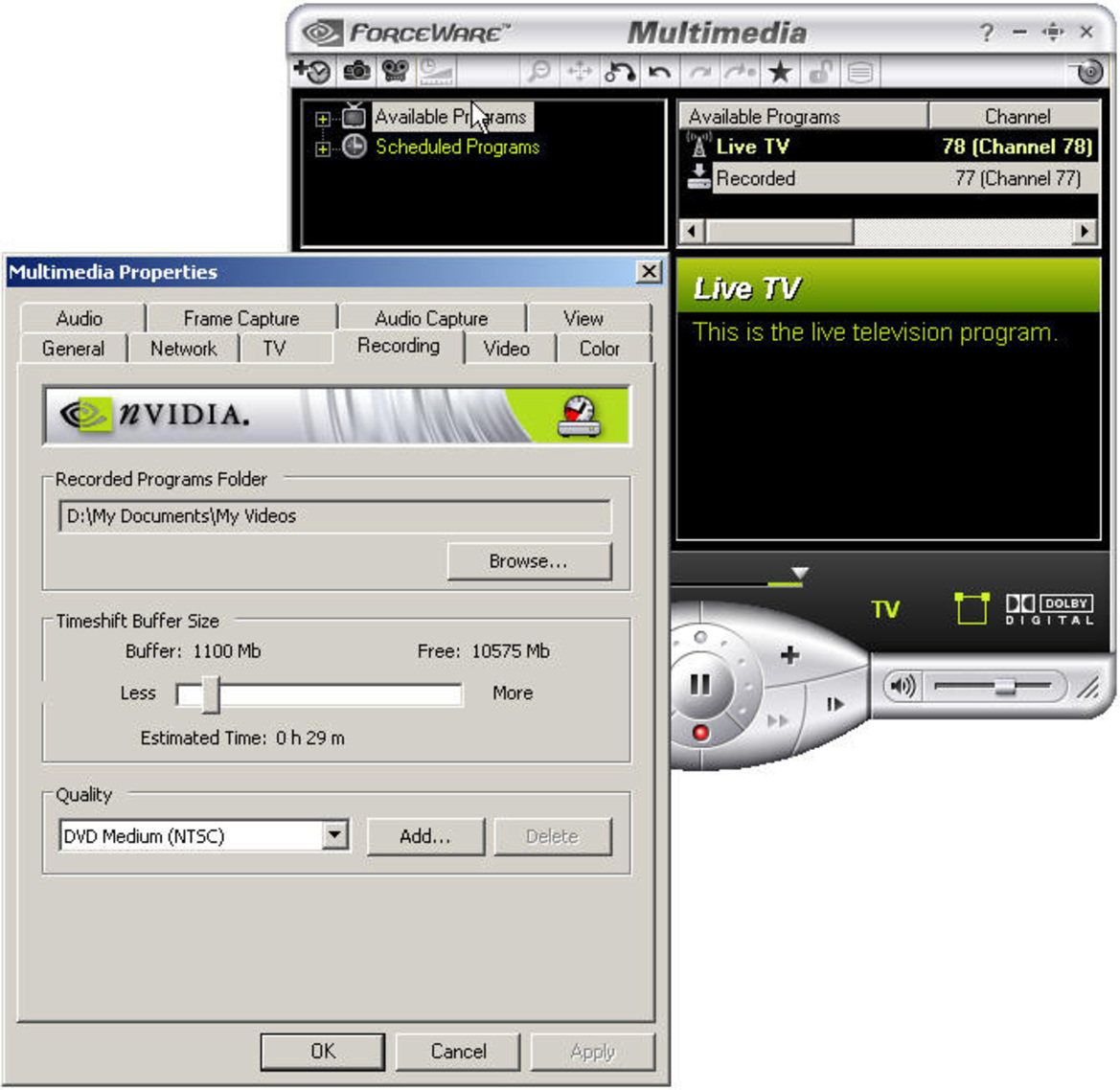This screenshot has width=1120, height=1090.
Task: Click the black undo arrow icon
Action: pyautogui.click(x=659, y=72)
